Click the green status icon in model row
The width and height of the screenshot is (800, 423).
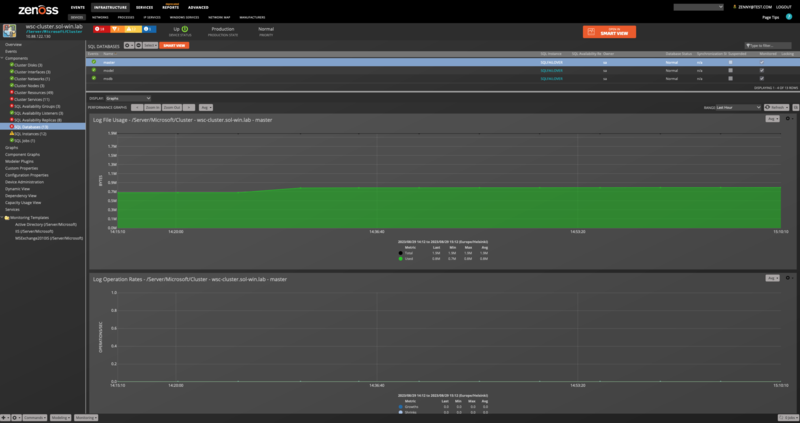[94, 70]
